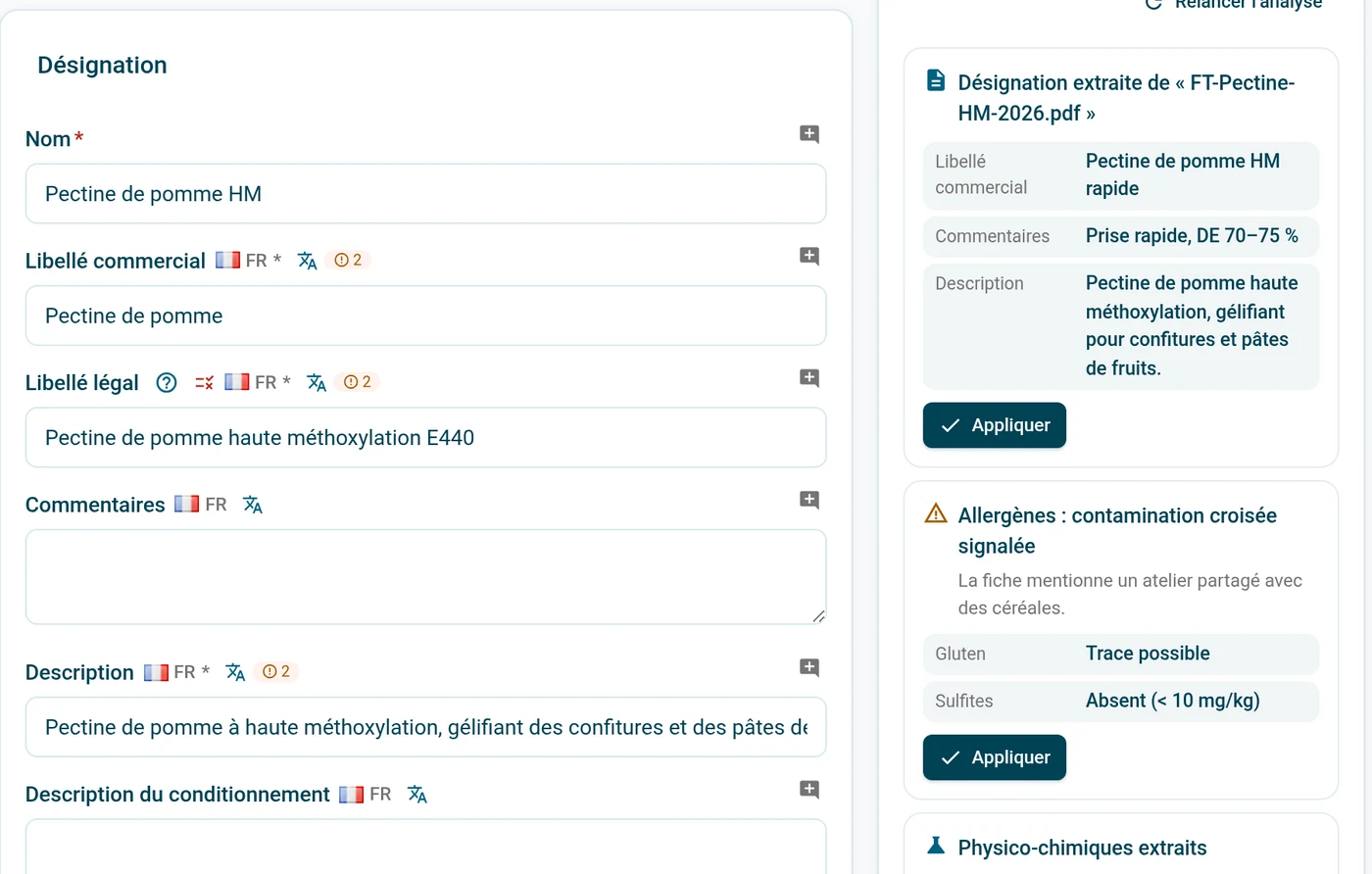Click the flask icon beside Physico-chimiques extraits
The height and width of the screenshot is (874, 1372).
936,846
